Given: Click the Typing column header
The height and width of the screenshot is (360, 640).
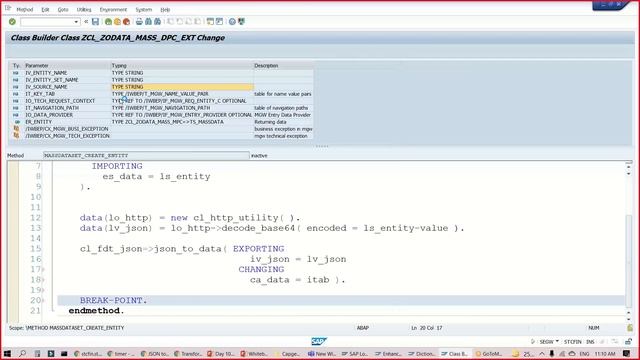Looking at the screenshot, I should pos(119,66).
